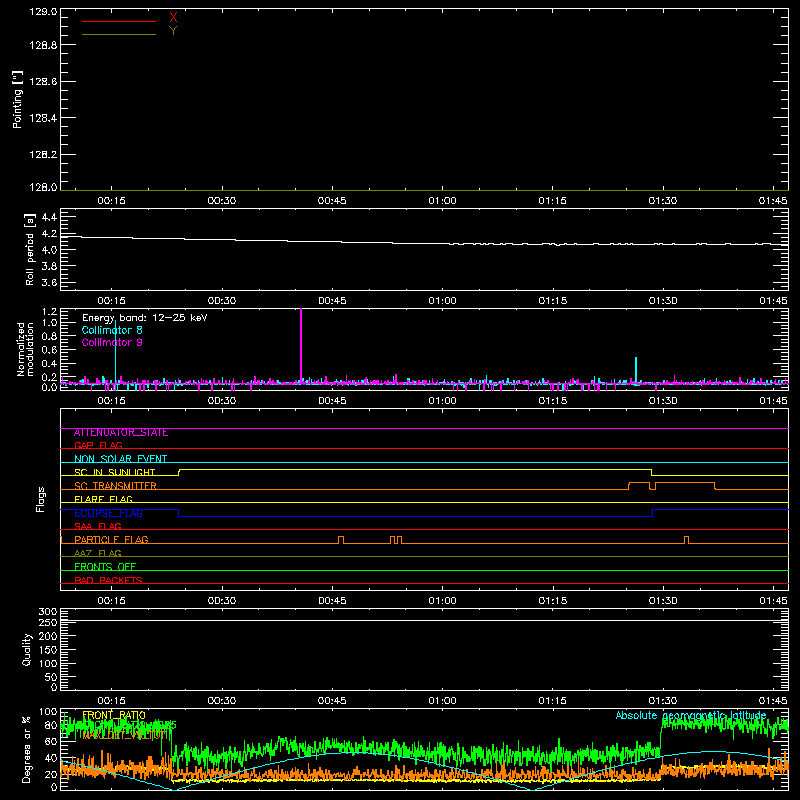
Task: Select the Collimator 9 legend label
Action: [x=112, y=342]
